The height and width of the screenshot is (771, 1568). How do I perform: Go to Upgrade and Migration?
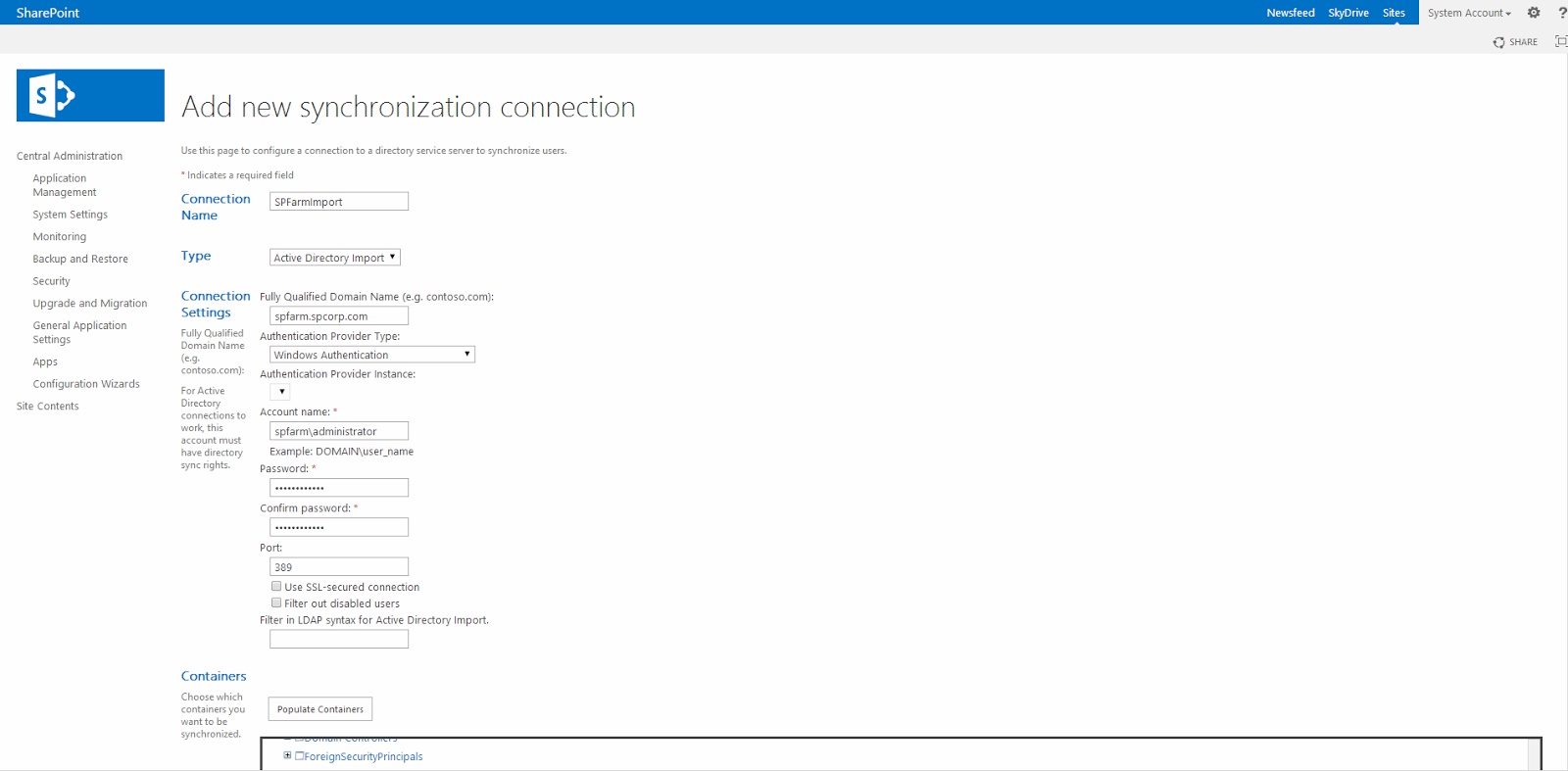pyautogui.click(x=90, y=304)
